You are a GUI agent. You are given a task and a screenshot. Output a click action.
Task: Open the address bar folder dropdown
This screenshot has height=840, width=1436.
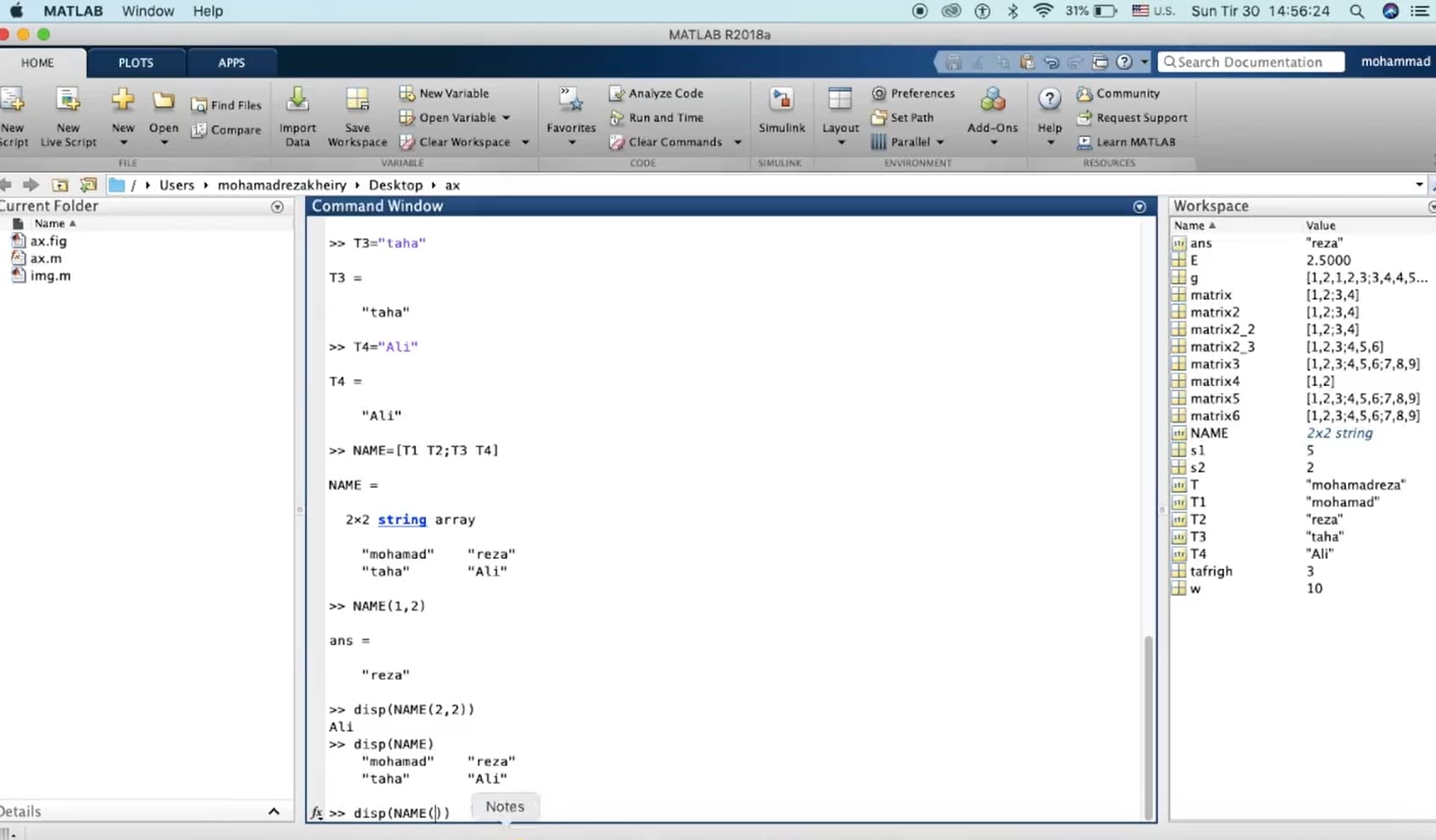coord(1420,185)
